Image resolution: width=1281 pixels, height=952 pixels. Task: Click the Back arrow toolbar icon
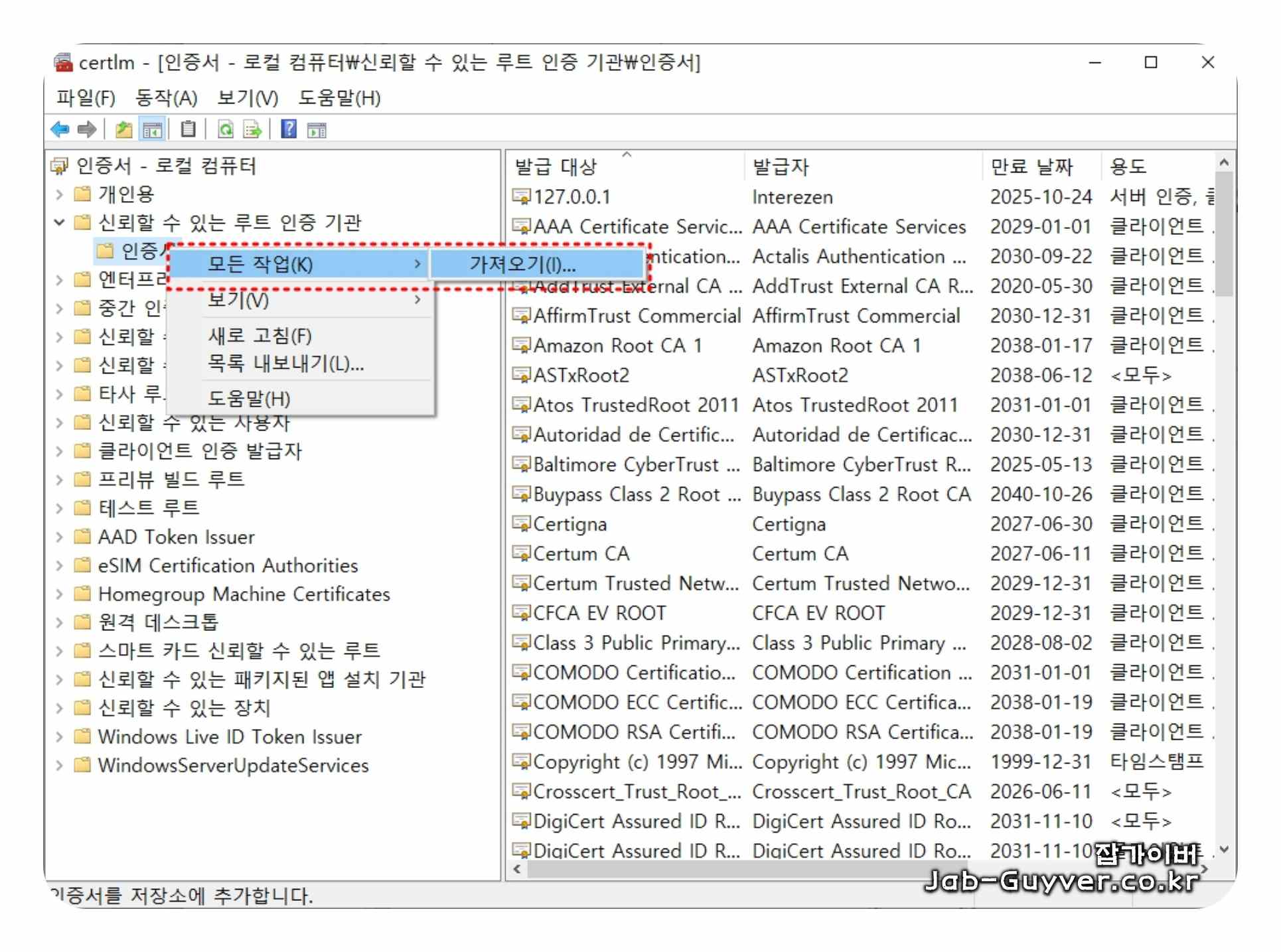(x=60, y=129)
